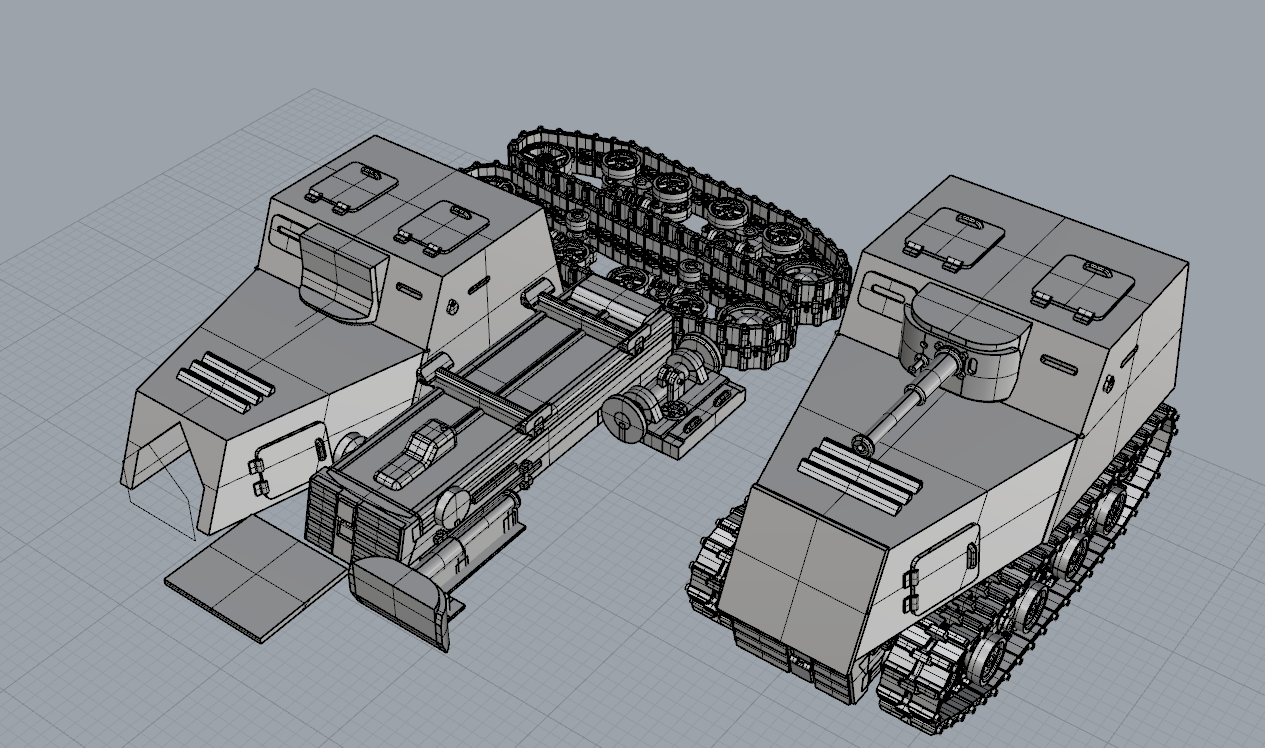This screenshot has height=748, width=1265.
Task: Select the vent grille slats on the empty hull
Action: [225, 383]
